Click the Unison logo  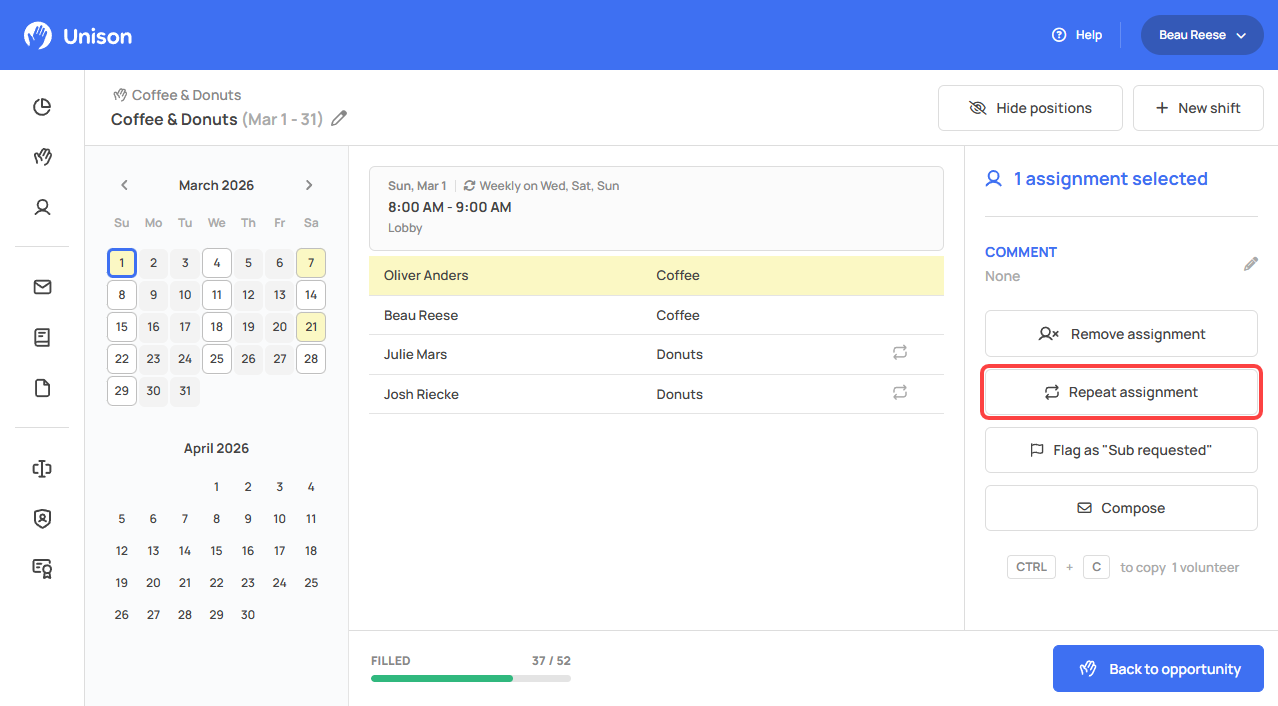click(x=78, y=36)
